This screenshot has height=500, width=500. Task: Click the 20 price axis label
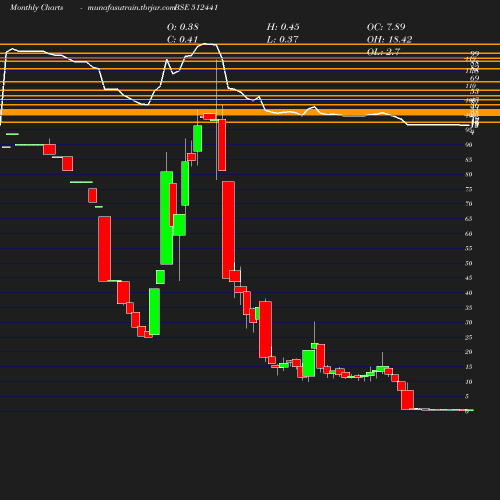click(x=469, y=352)
